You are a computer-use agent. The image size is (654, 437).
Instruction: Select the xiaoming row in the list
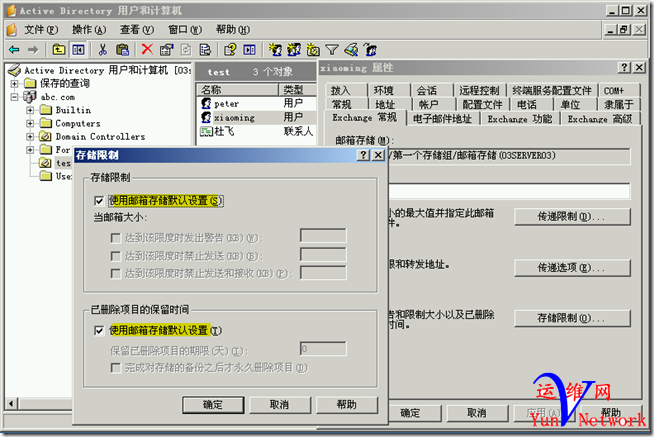(256, 118)
